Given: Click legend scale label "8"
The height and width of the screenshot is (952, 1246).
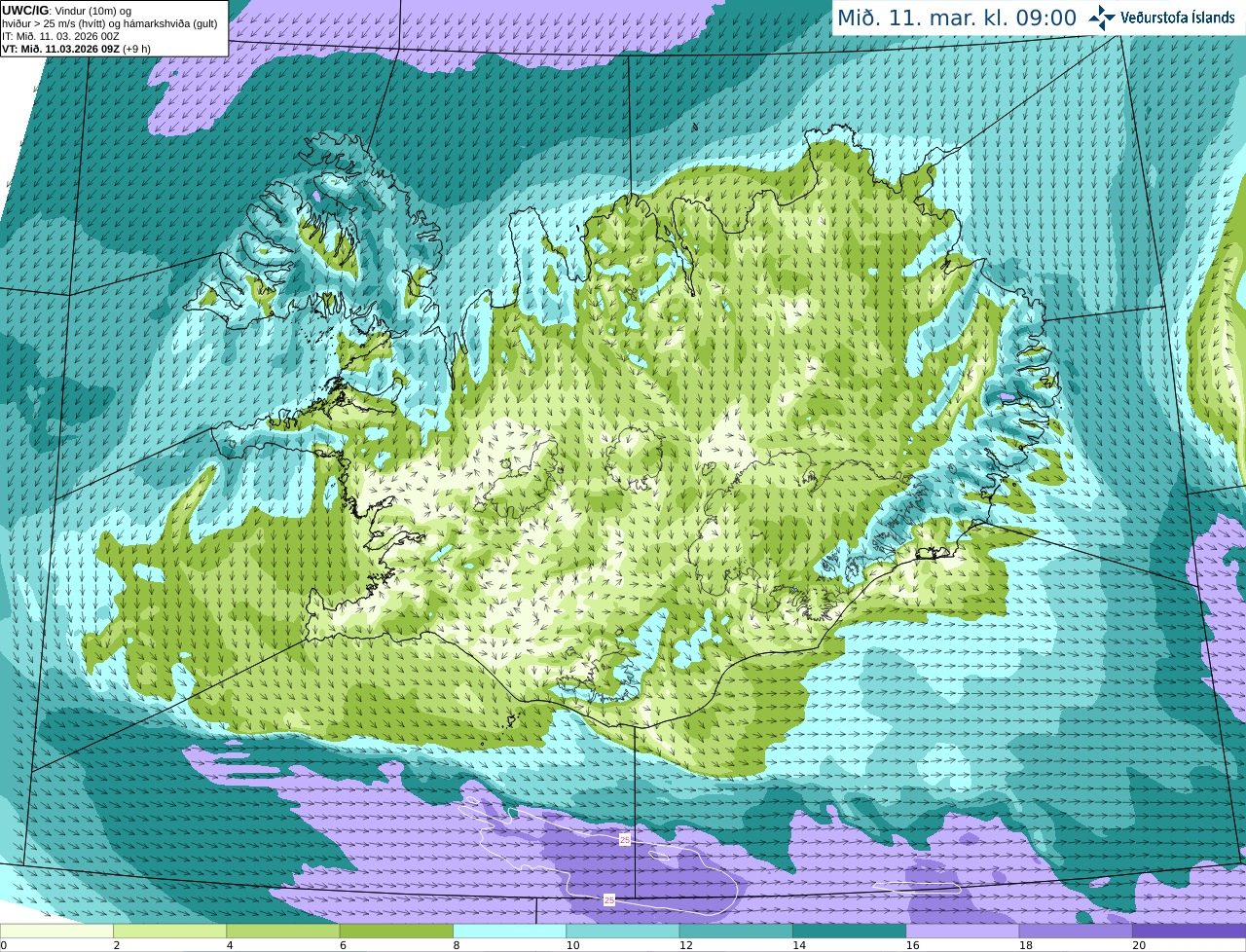Looking at the screenshot, I should [x=457, y=945].
